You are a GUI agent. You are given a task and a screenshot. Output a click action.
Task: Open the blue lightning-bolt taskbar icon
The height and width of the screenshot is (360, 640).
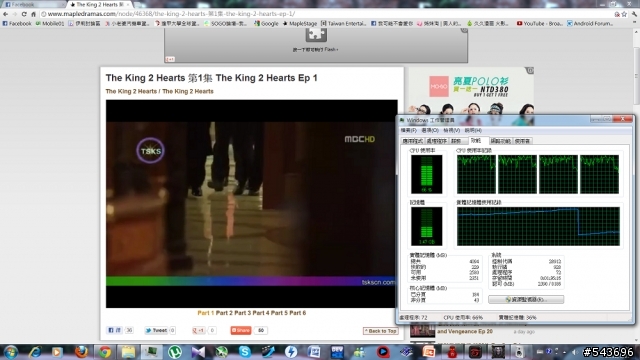(291, 352)
